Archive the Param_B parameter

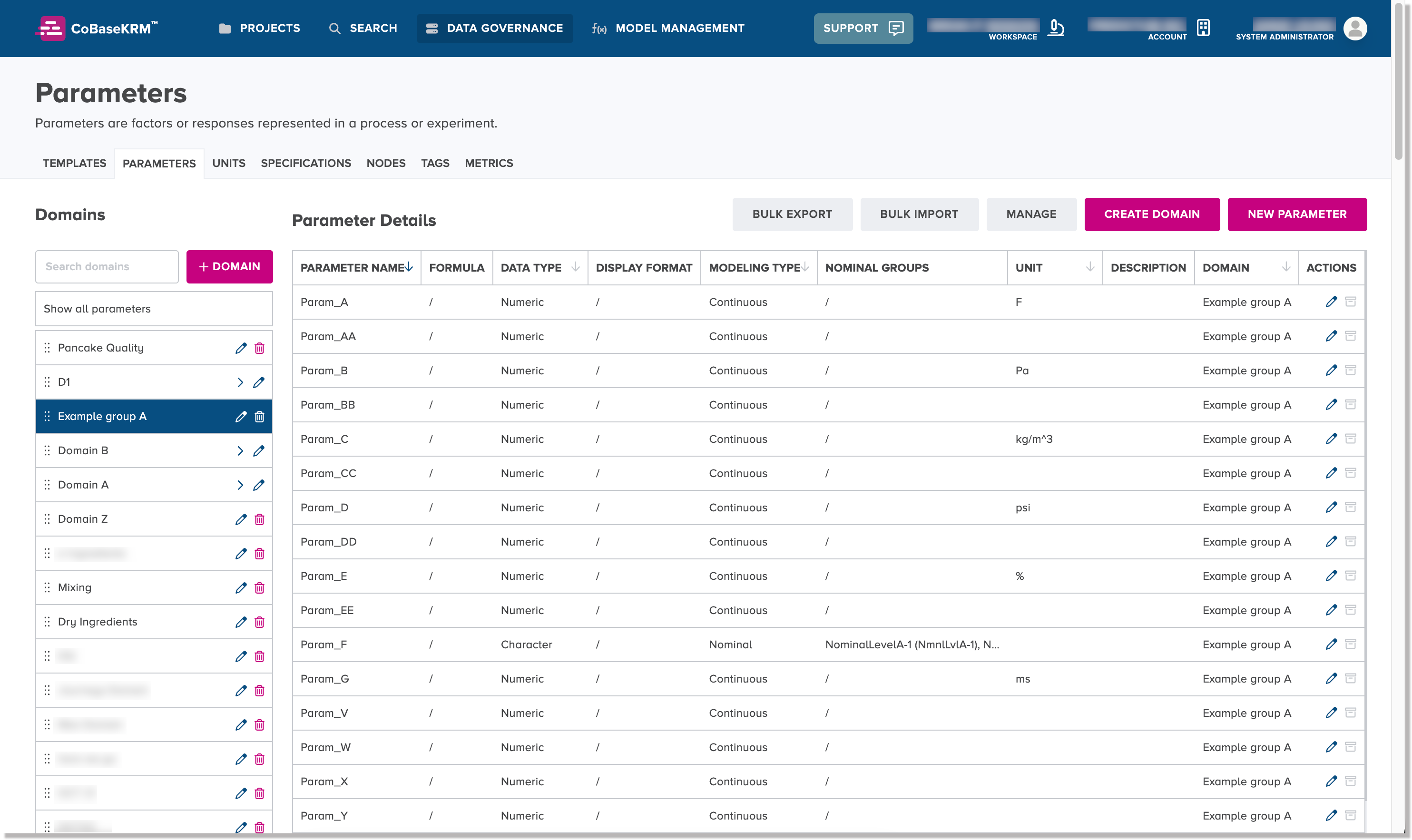pos(1350,370)
